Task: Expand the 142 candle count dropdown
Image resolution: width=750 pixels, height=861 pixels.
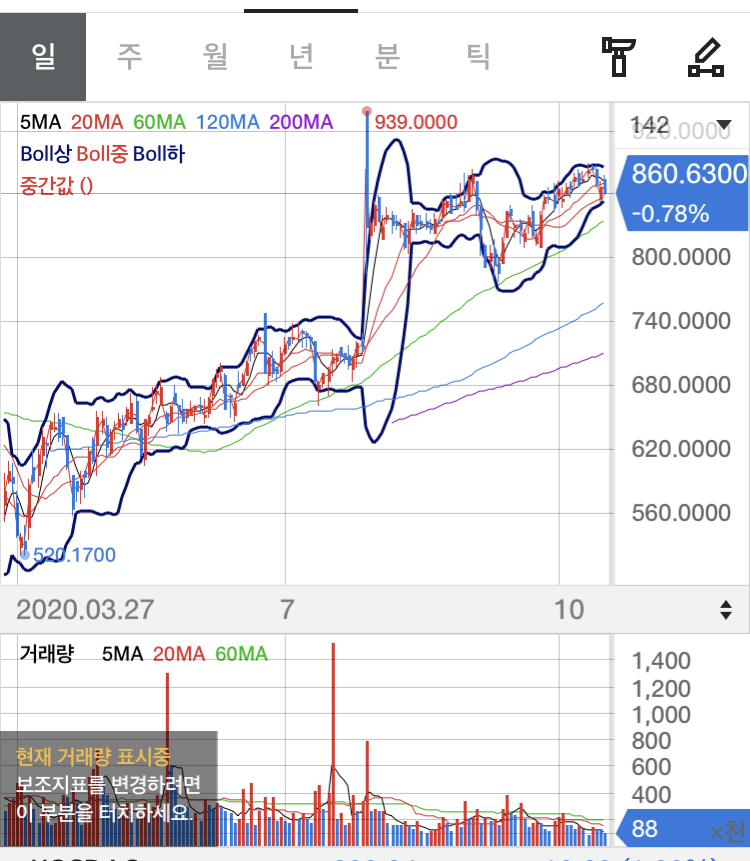Action: [x=680, y=125]
